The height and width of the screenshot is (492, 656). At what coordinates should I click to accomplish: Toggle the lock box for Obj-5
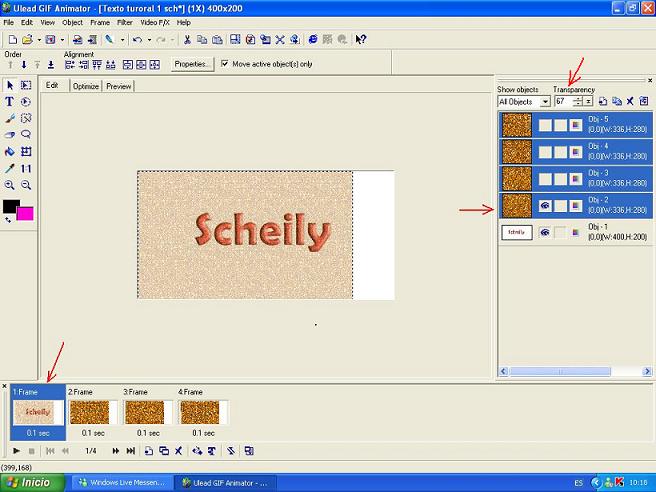560,125
